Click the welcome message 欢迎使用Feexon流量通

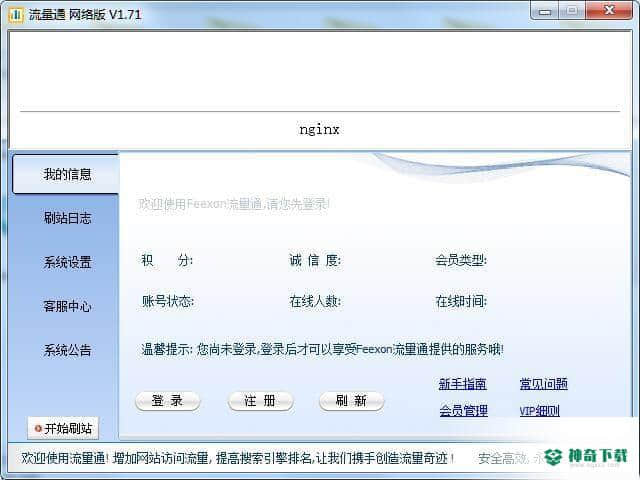(x=233, y=203)
